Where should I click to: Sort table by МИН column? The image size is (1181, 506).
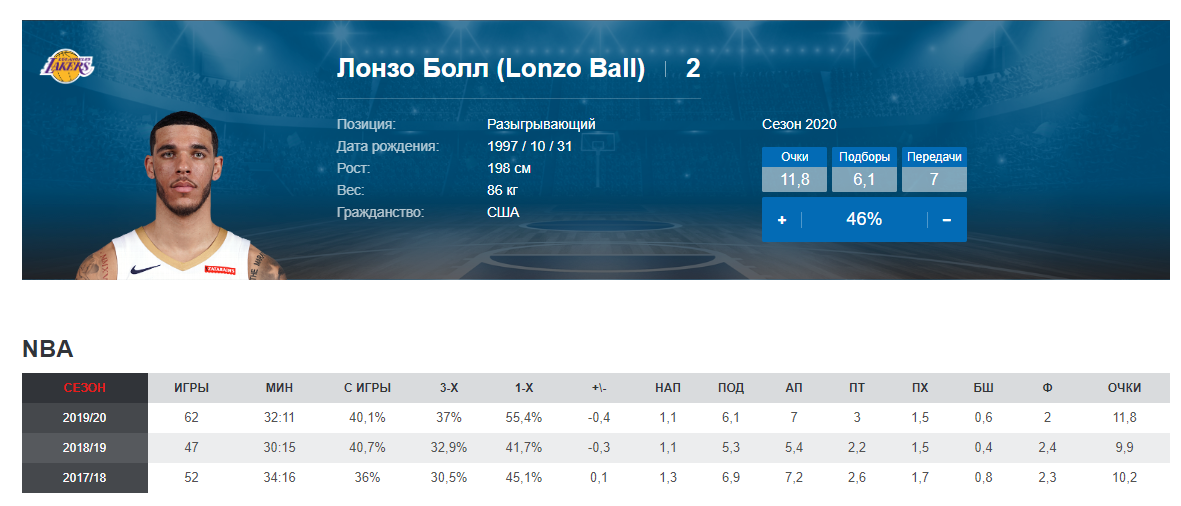coord(279,388)
